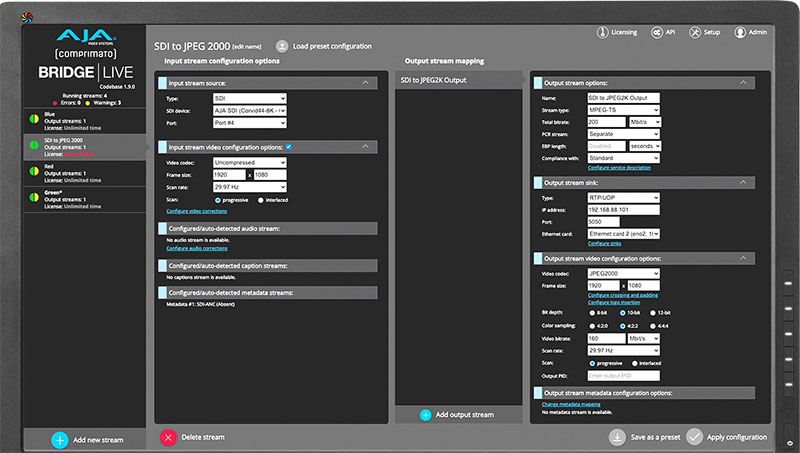Screen dimensions: 800x453
Task: Open Change metadata mapping link
Action: click(571, 405)
